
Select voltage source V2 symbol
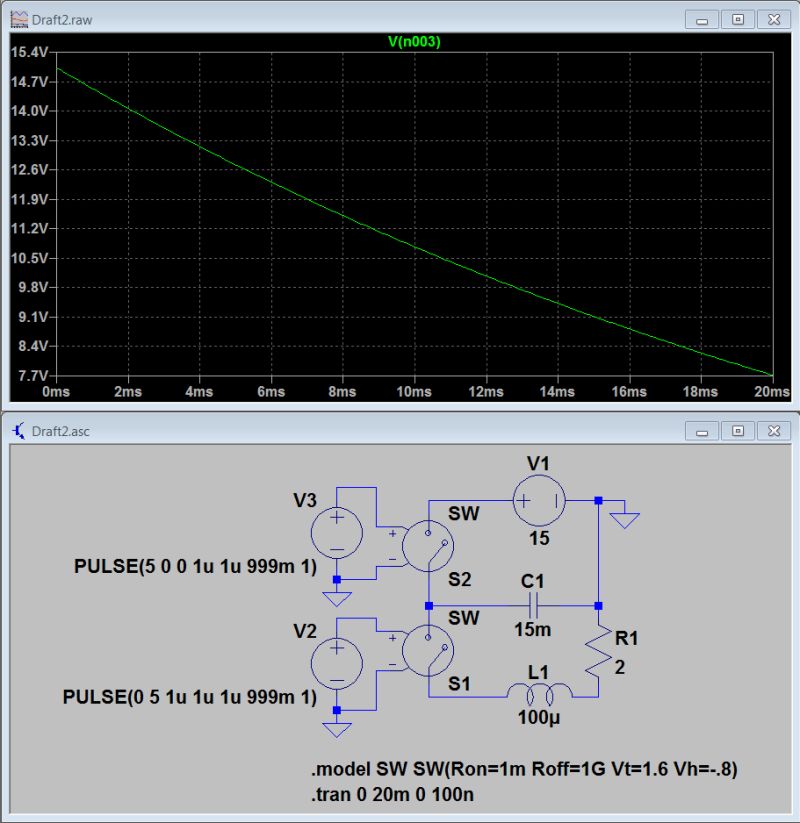(337, 661)
